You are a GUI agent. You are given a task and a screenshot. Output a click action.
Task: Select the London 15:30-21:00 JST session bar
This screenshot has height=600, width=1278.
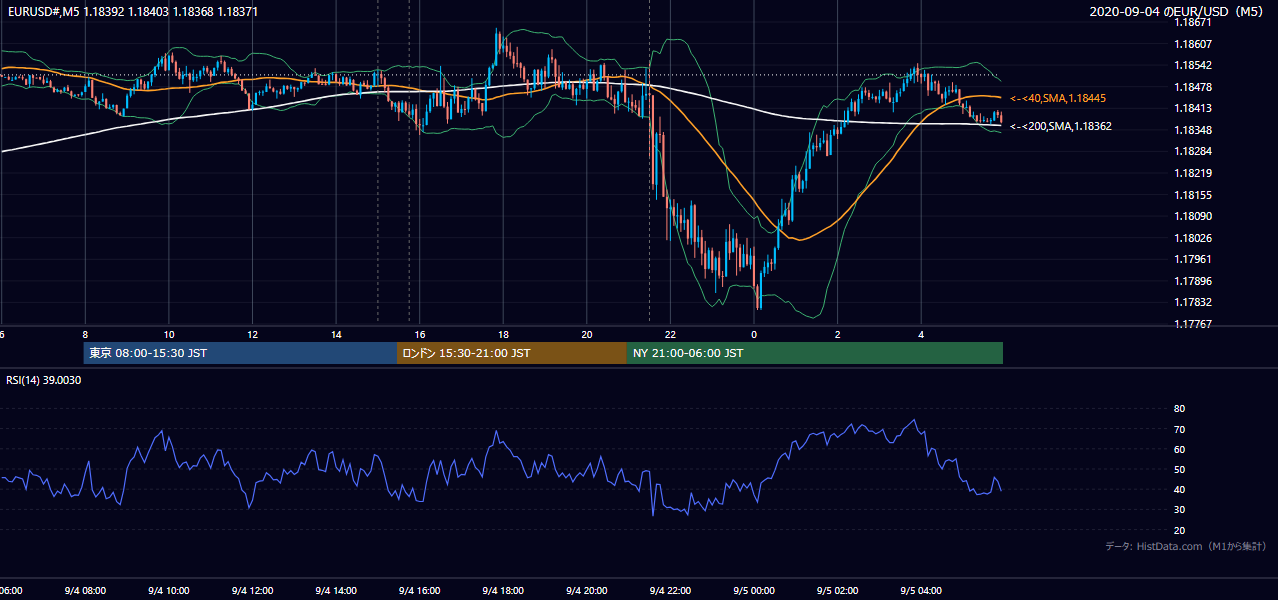512,353
